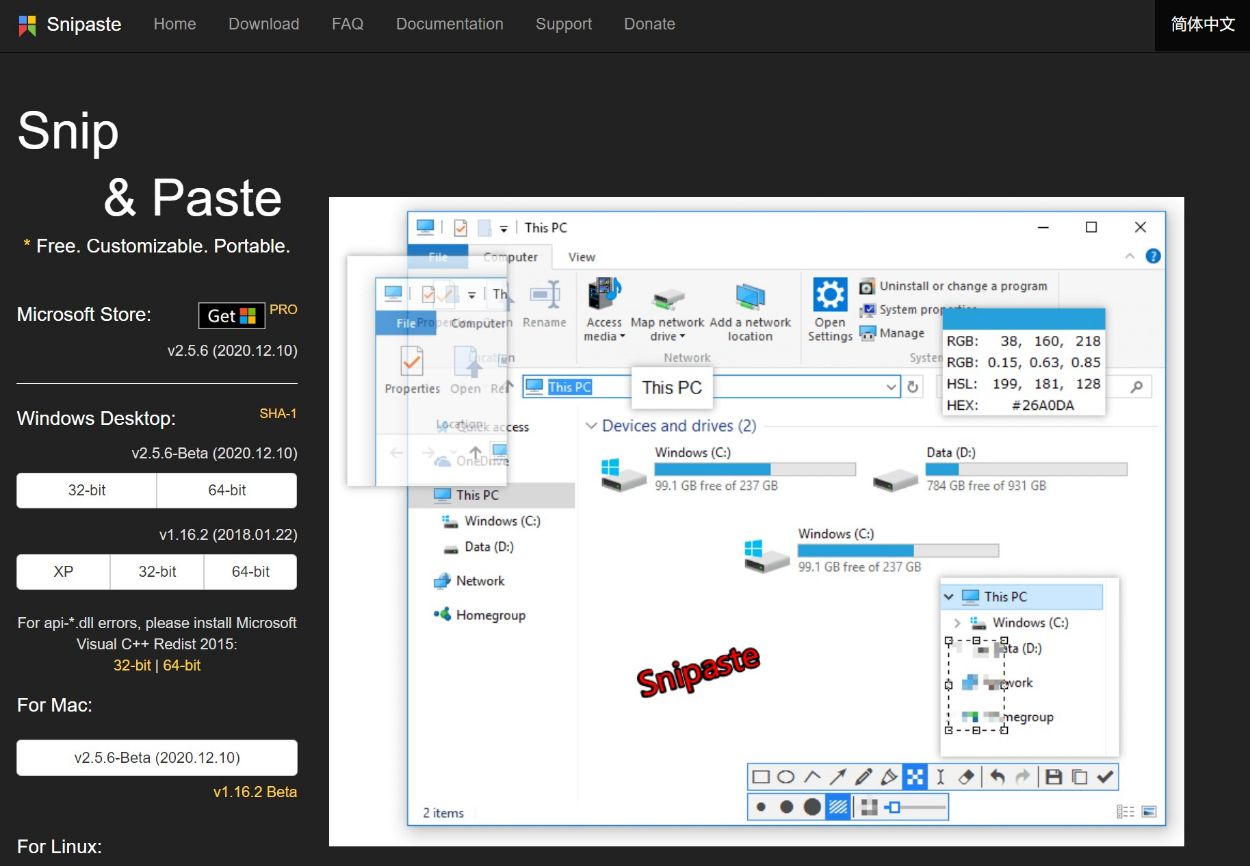Click the mosaic intensity slider handle
1250x866 pixels.
(x=895, y=807)
